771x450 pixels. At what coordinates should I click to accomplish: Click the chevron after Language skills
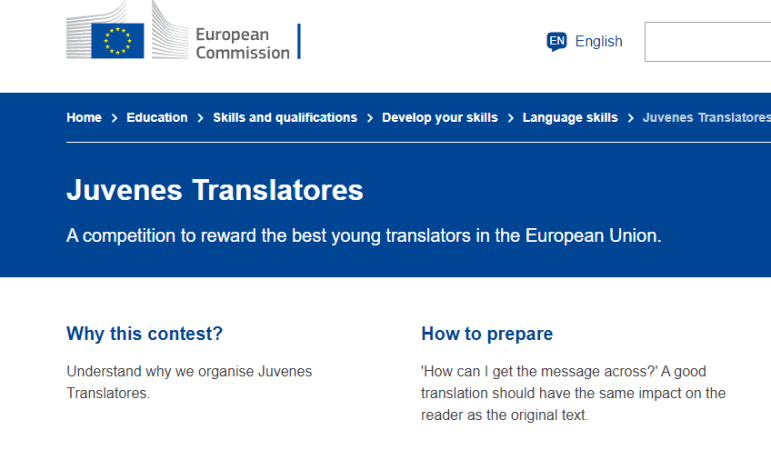coord(630,118)
